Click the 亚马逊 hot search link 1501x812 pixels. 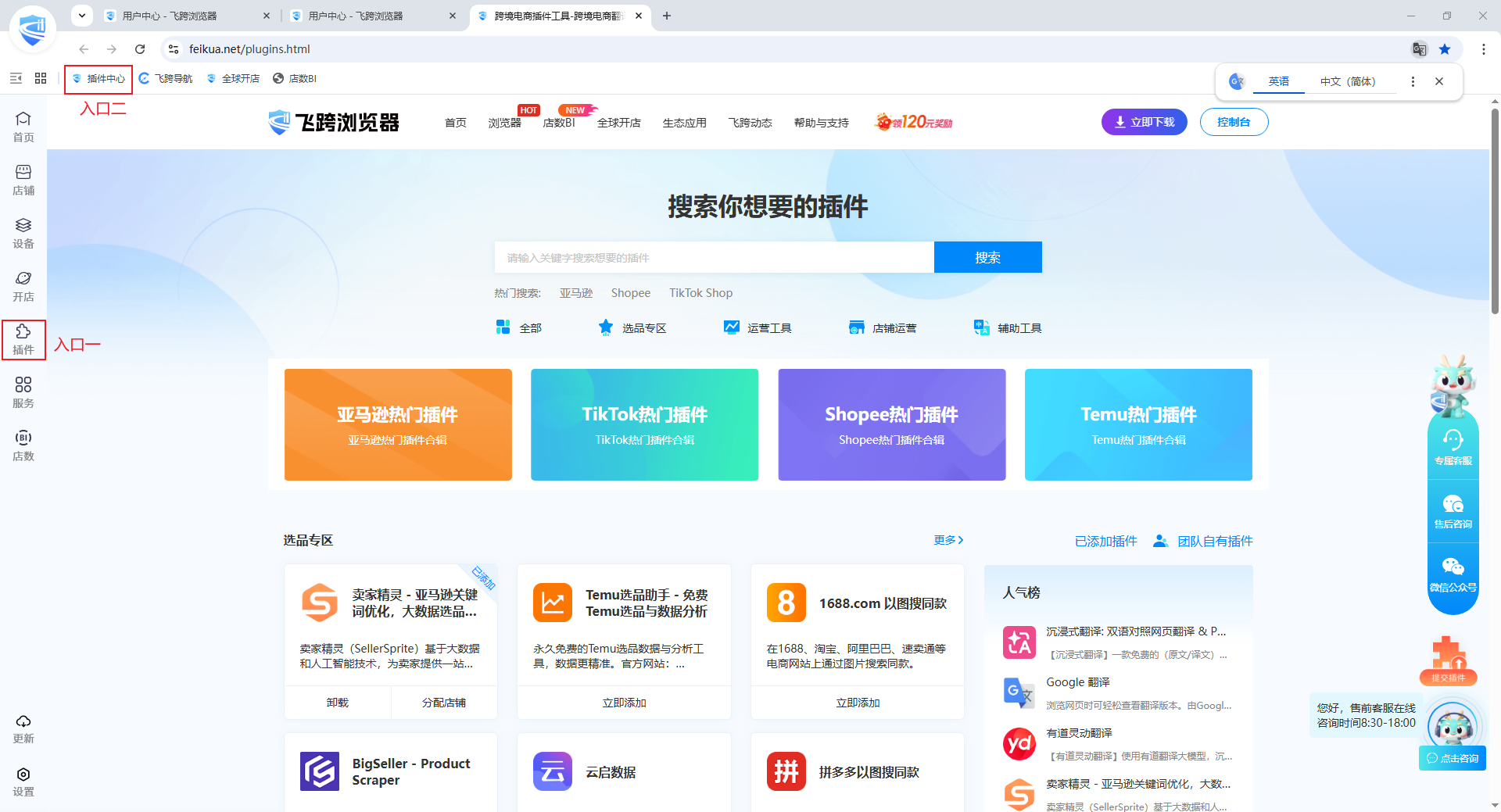click(x=576, y=293)
